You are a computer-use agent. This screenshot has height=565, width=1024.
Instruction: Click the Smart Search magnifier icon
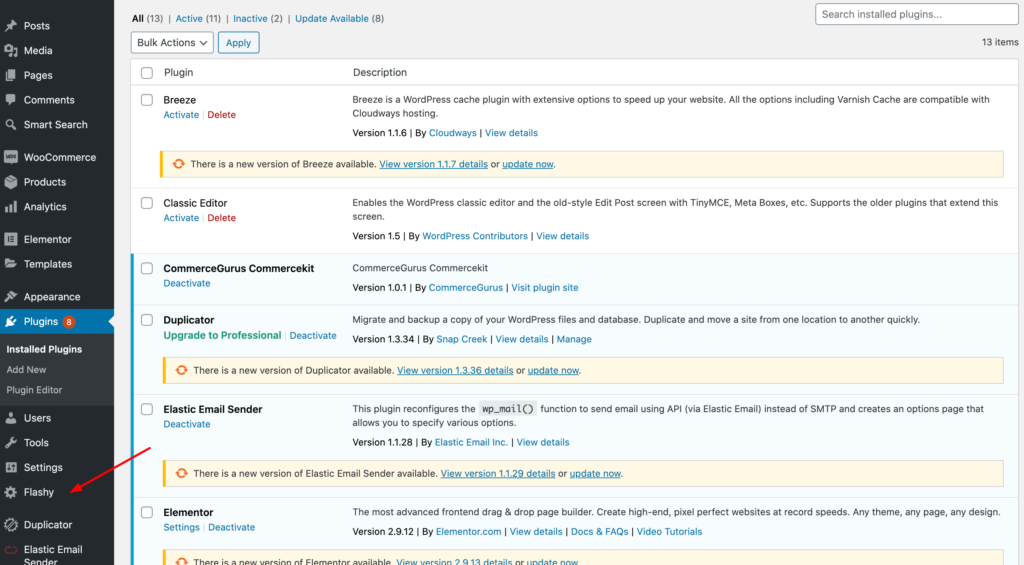tap(10, 125)
